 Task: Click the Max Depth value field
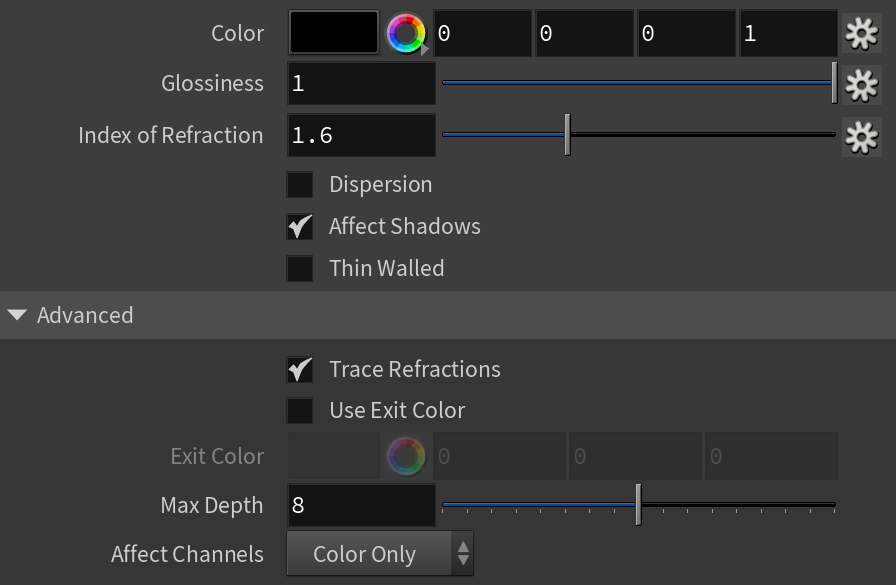click(x=361, y=505)
